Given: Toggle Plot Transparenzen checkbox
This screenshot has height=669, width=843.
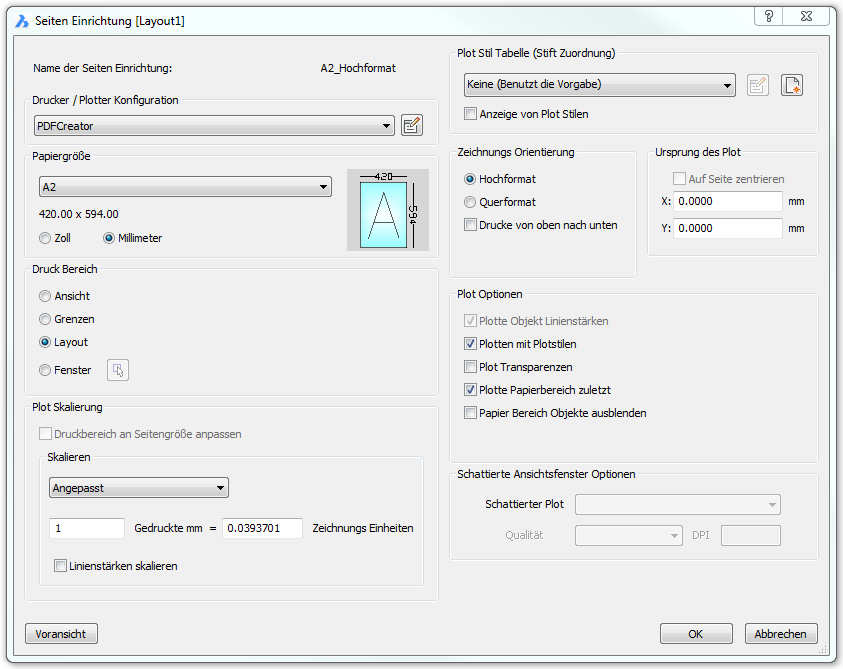Looking at the screenshot, I should (471, 367).
